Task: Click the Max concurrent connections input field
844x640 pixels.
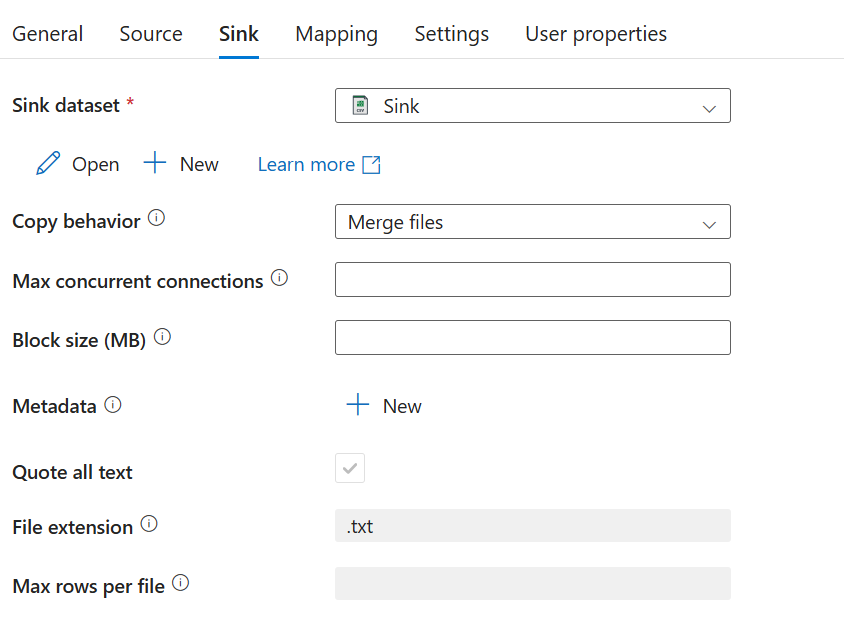Action: coord(532,280)
